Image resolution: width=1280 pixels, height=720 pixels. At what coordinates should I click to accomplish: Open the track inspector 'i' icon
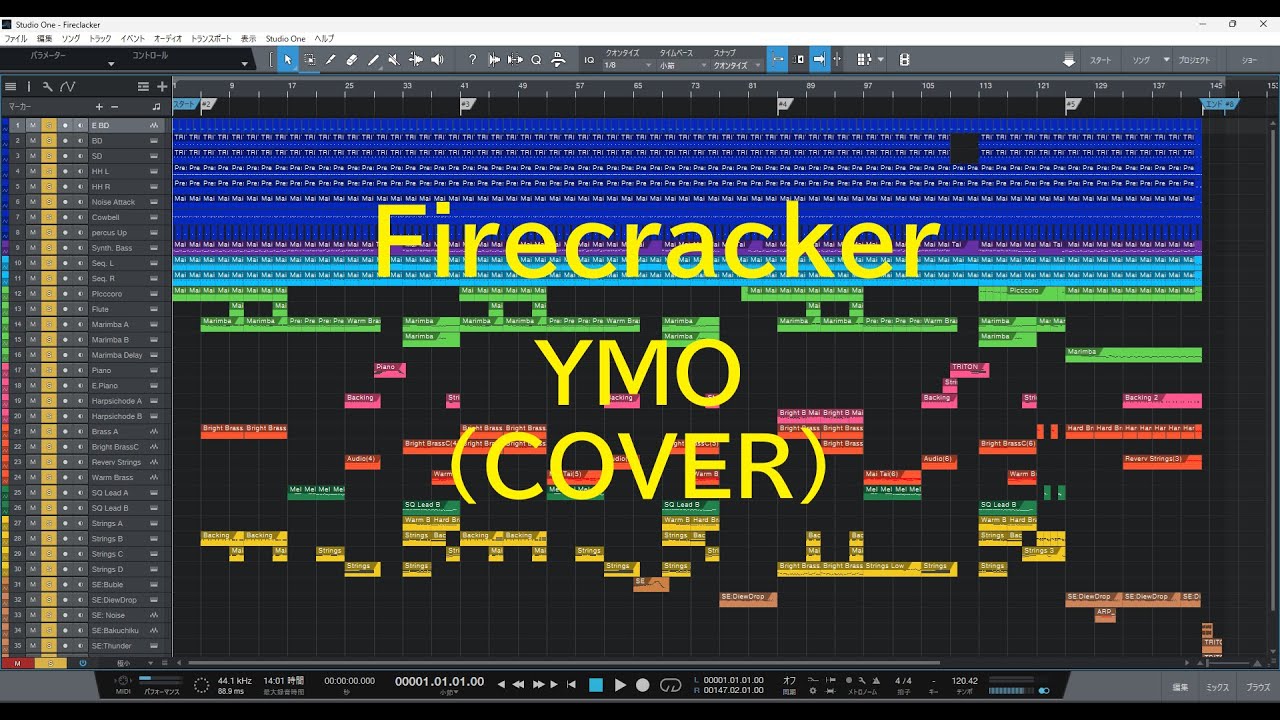click(x=29, y=87)
